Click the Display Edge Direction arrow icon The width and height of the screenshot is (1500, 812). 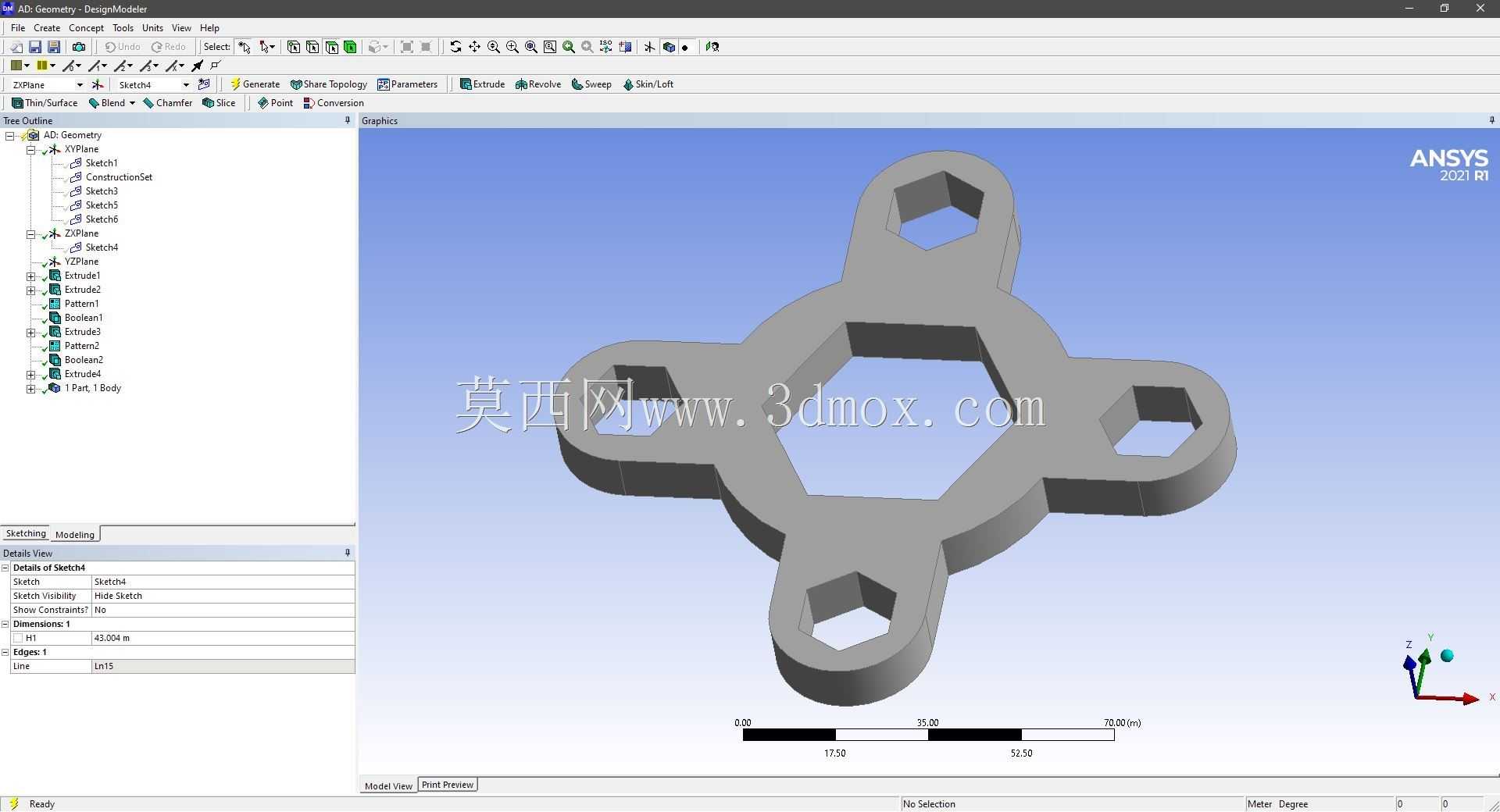click(x=198, y=66)
